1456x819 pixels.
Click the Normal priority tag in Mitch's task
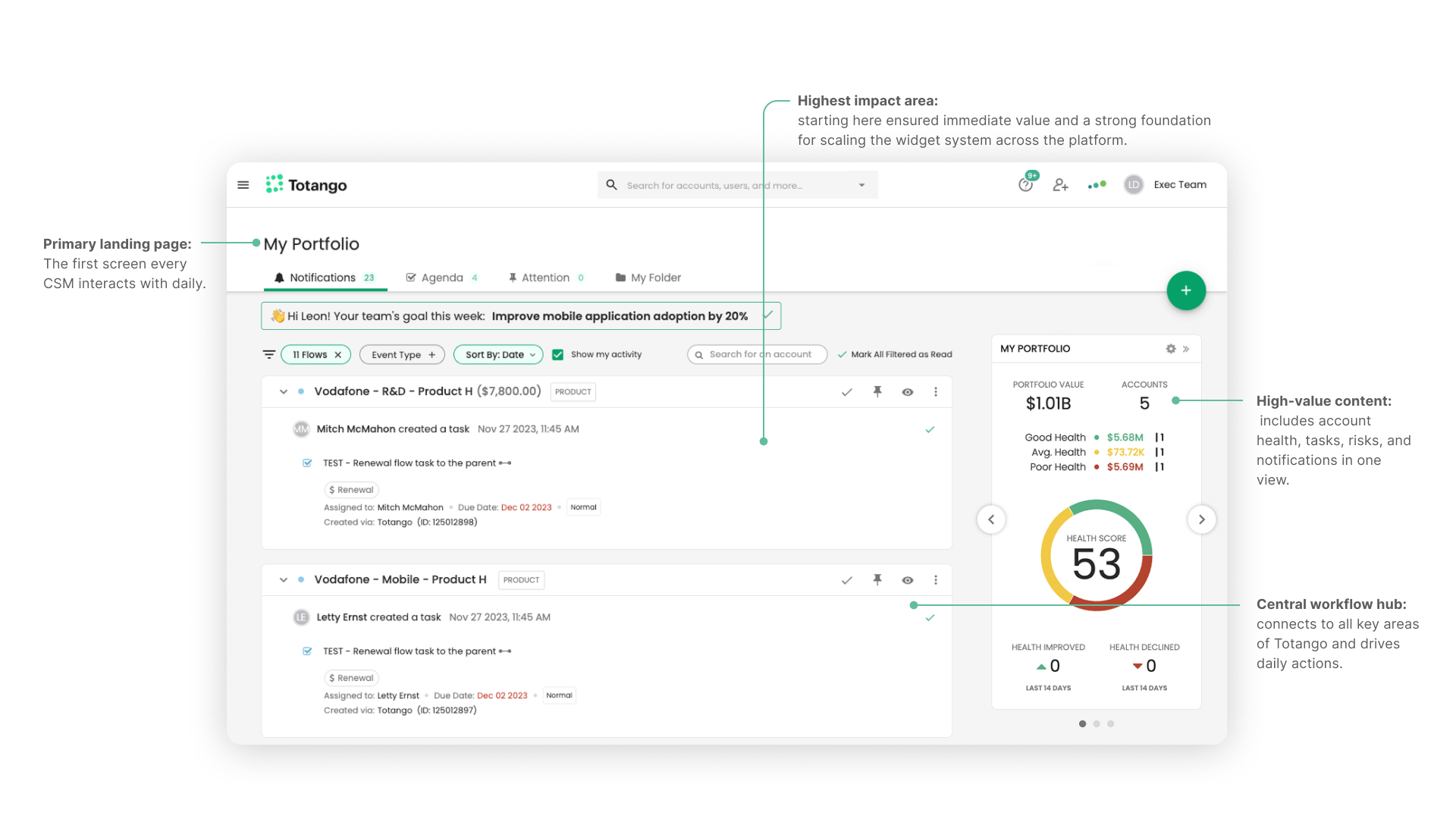click(584, 507)
